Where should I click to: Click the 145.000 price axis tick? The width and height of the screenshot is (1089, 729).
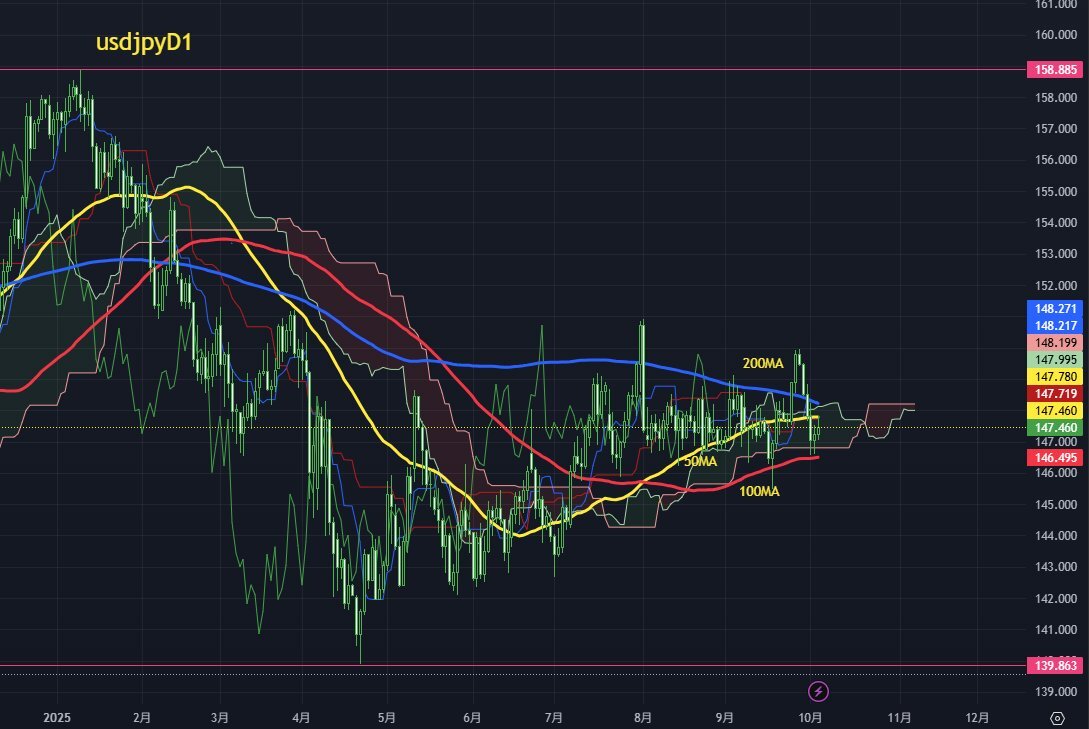click(x=1056, y=505)
